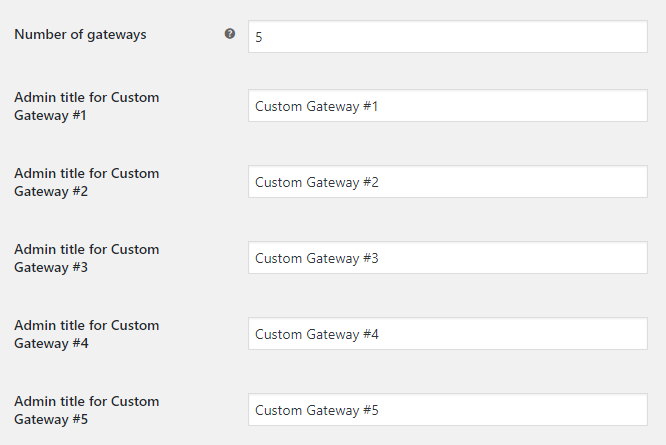The image size is (666, 445).
Task: Click the text Custom Gateway #1 inside its input
Action: click(316, 106)
